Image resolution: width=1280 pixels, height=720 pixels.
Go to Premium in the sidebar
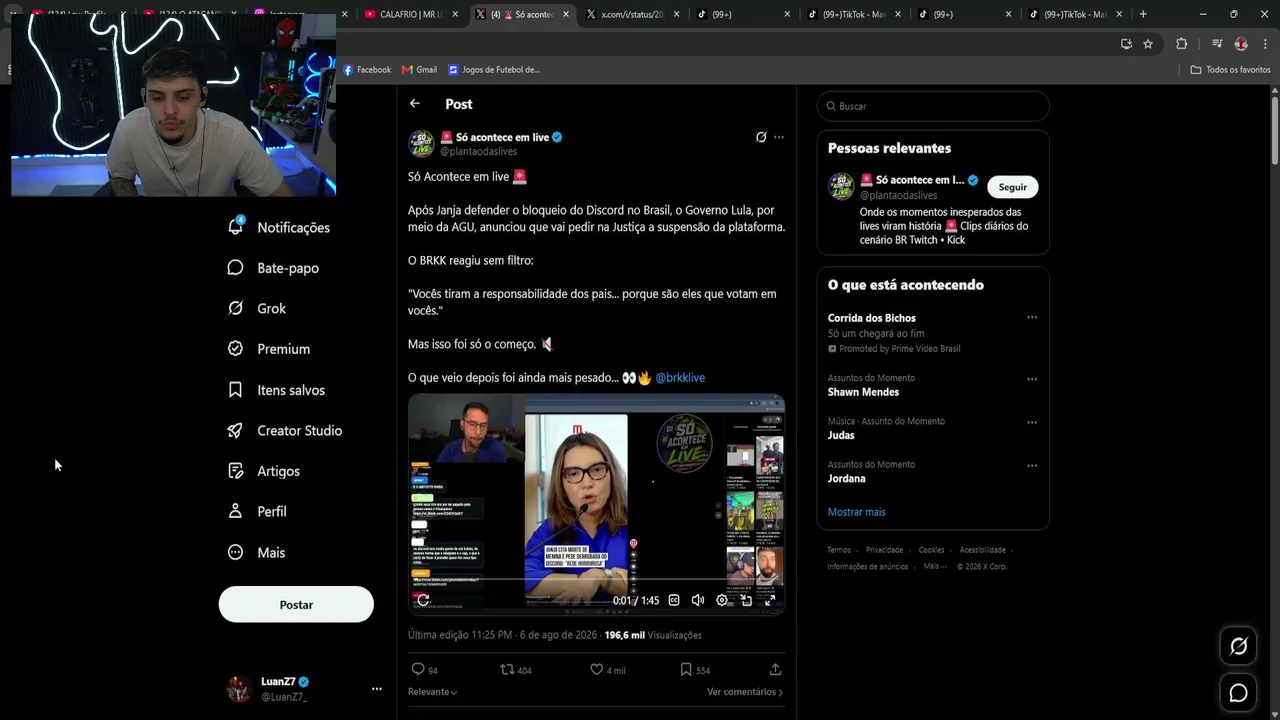point(269,349)
